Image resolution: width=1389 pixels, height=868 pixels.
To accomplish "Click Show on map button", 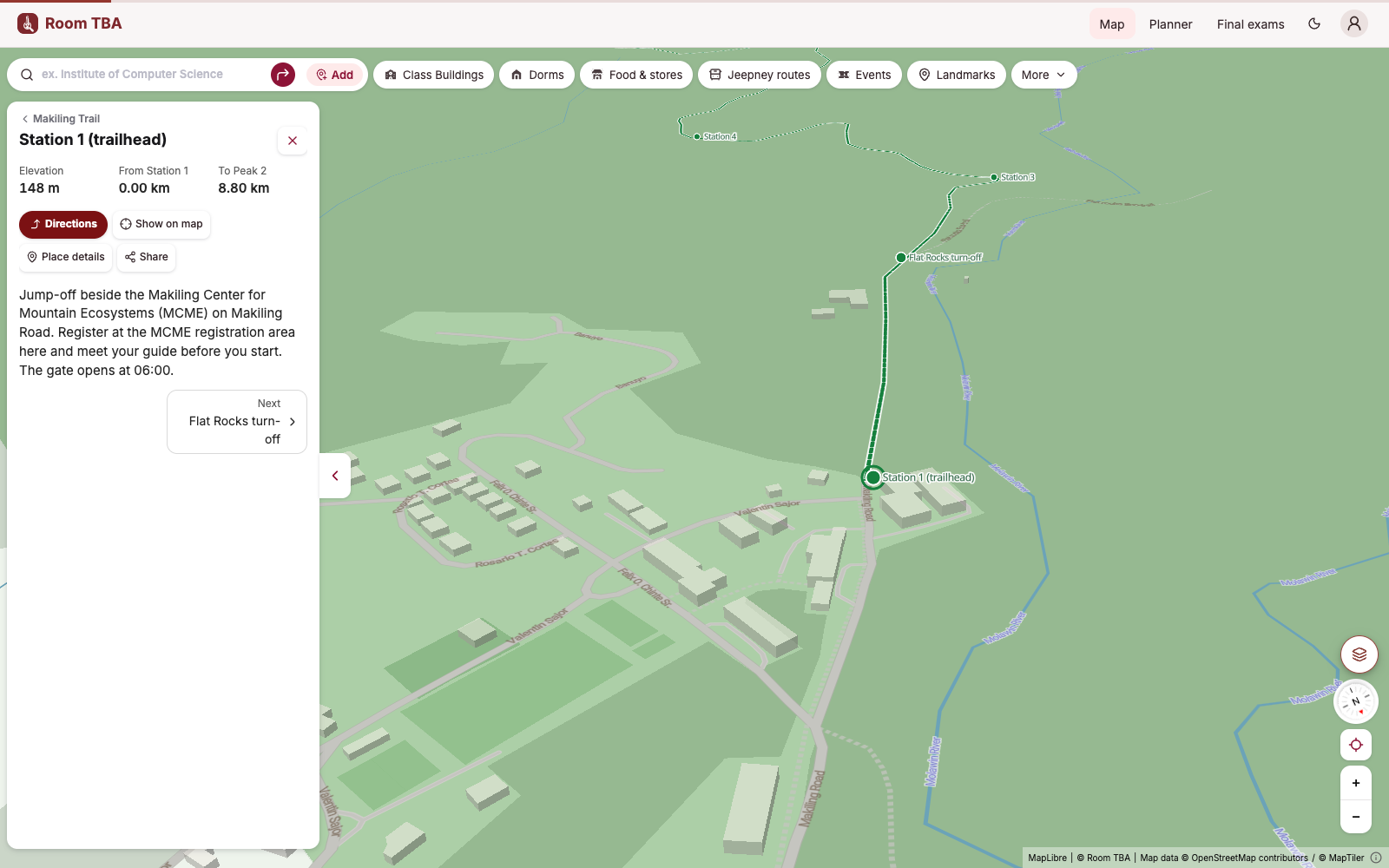I will point(161,224).
